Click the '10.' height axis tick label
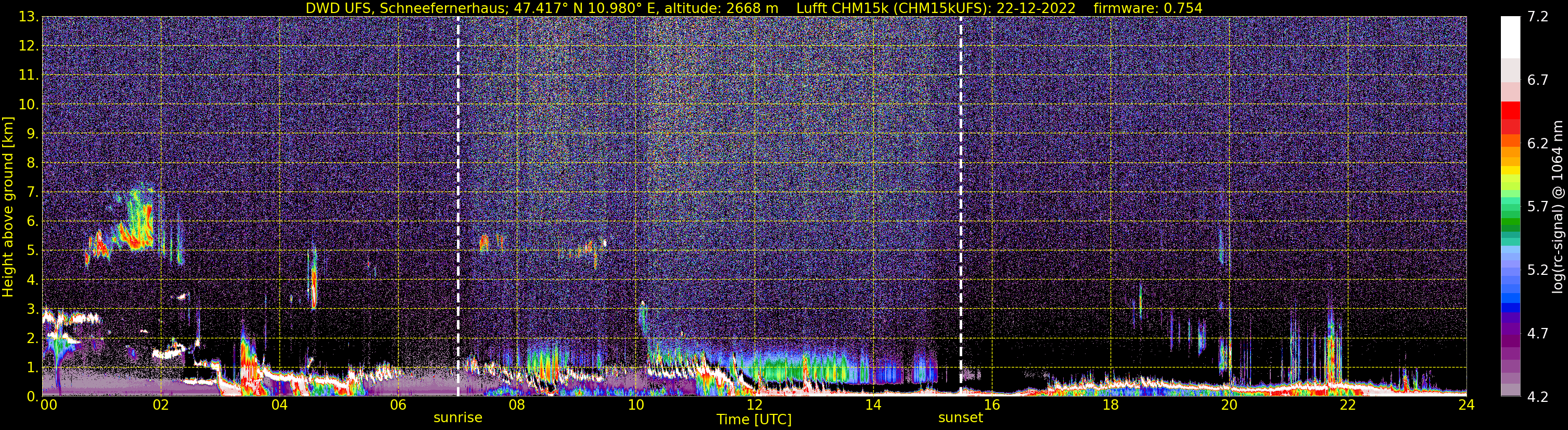This screenshot has height=430, width=1568. (x=29, y=105)
